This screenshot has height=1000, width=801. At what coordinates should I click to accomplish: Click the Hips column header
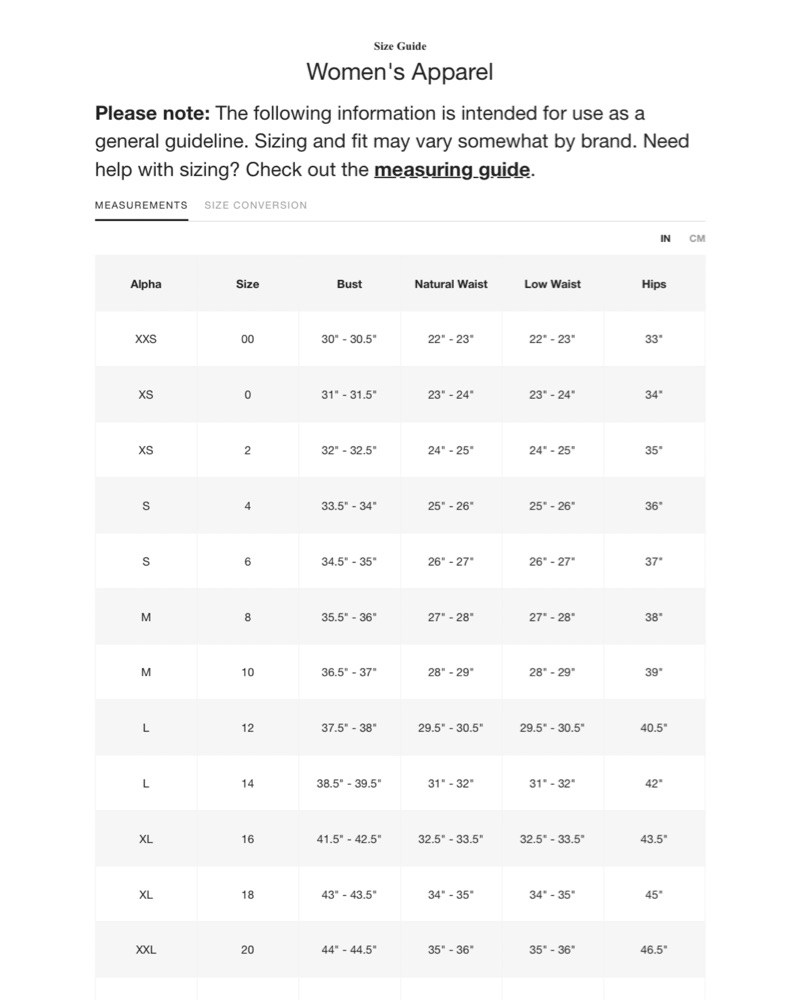[x=654, y=284]
